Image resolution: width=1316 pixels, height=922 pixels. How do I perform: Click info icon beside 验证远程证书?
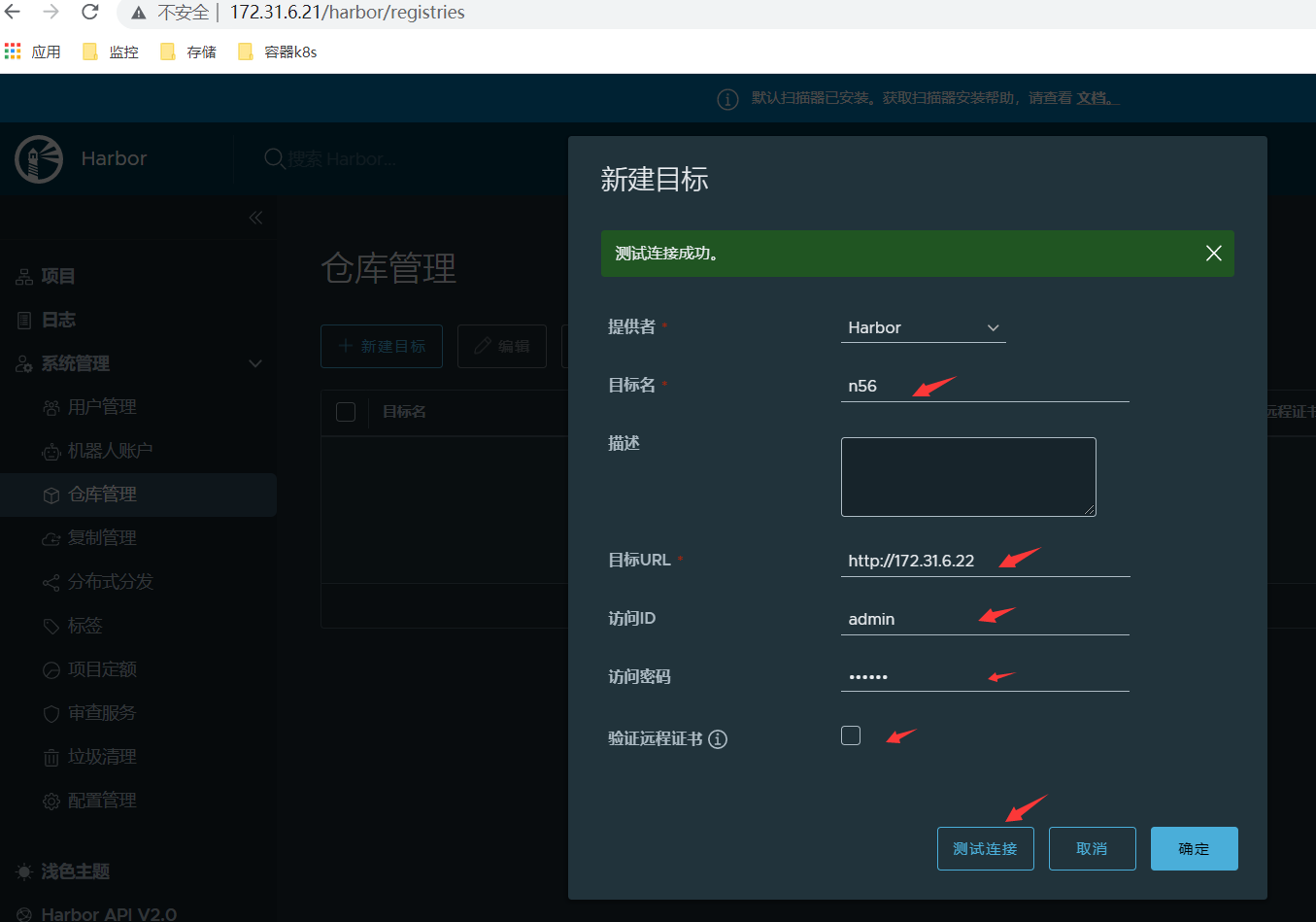coord(718,739)
